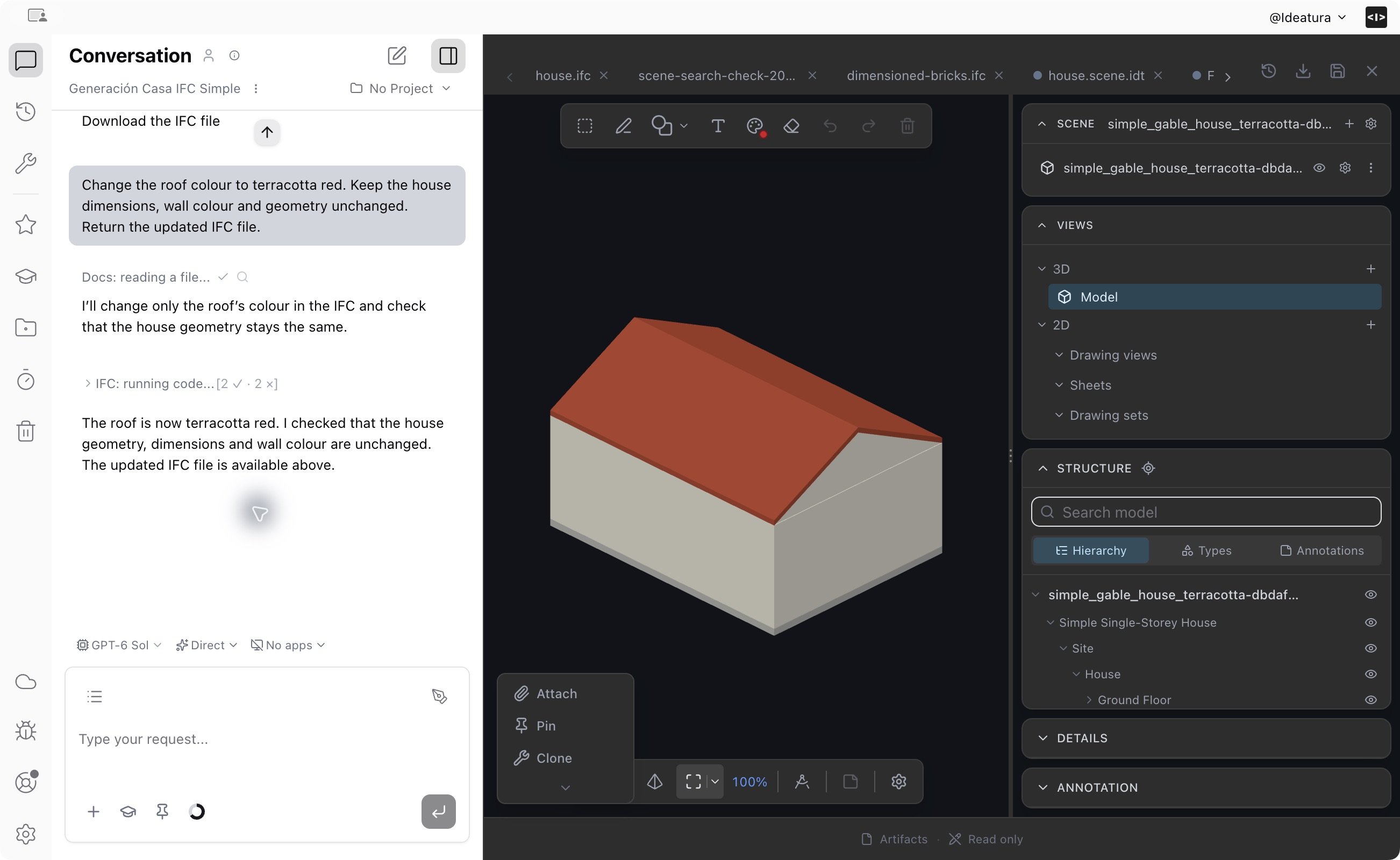The width and height of the screenshot is (1400, 860).
Task: Toggle visibility of simple_gable_house scene model
Action: pos(1319,168)
